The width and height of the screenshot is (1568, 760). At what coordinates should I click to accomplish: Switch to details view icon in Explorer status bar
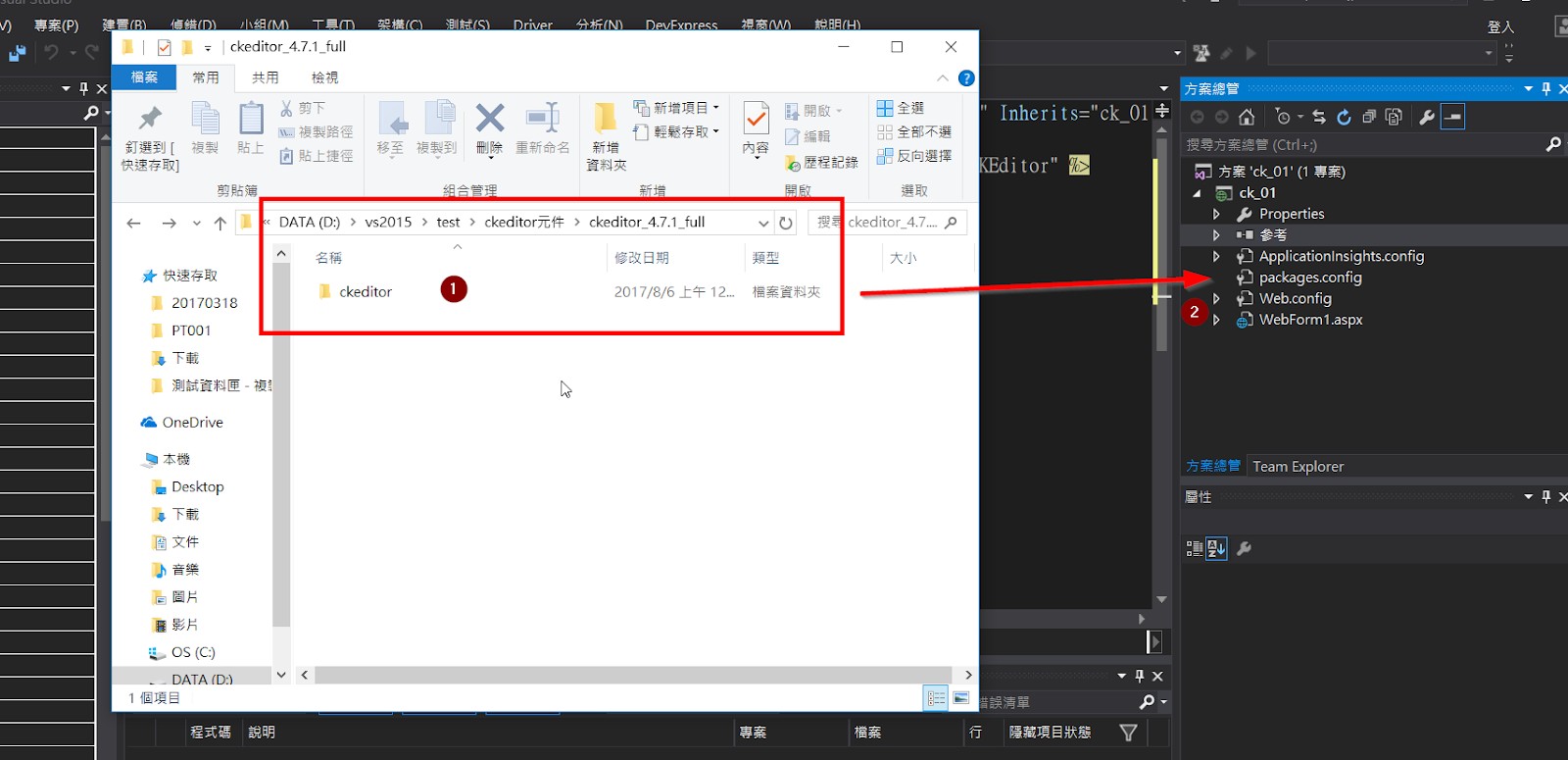point(936,698)
